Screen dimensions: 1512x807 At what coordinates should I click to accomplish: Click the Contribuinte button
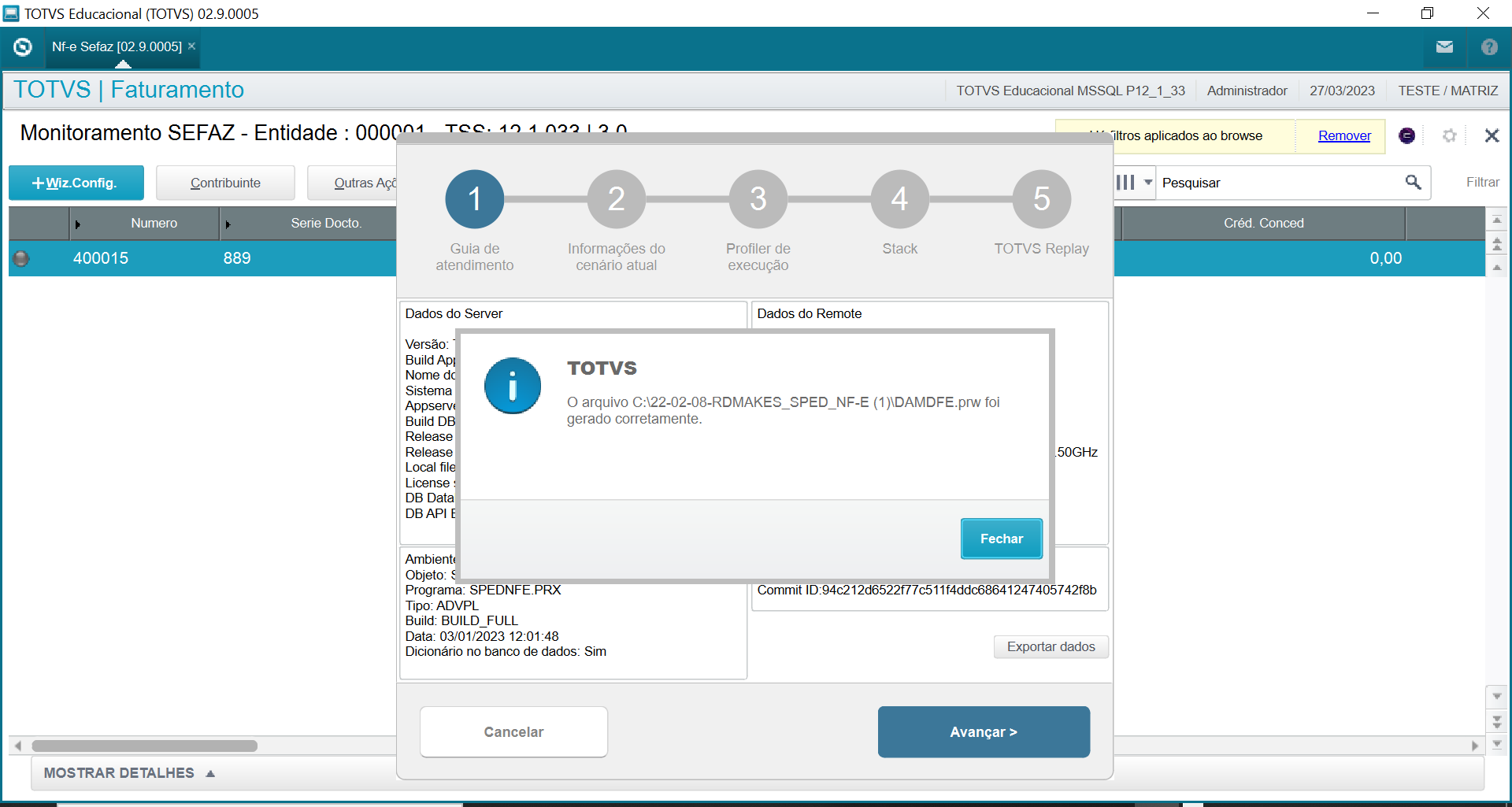point(225,183)
